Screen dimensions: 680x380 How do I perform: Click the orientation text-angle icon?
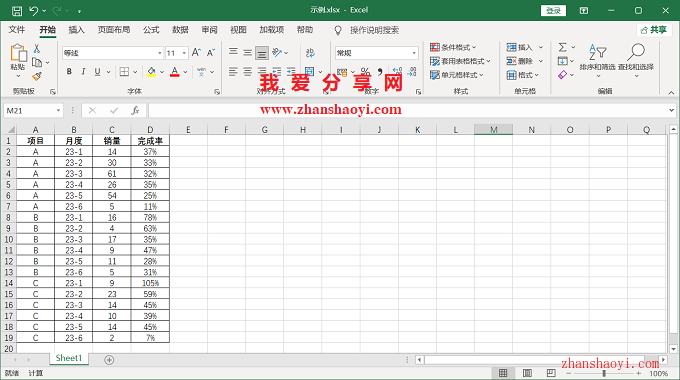(x=277, y=52)
